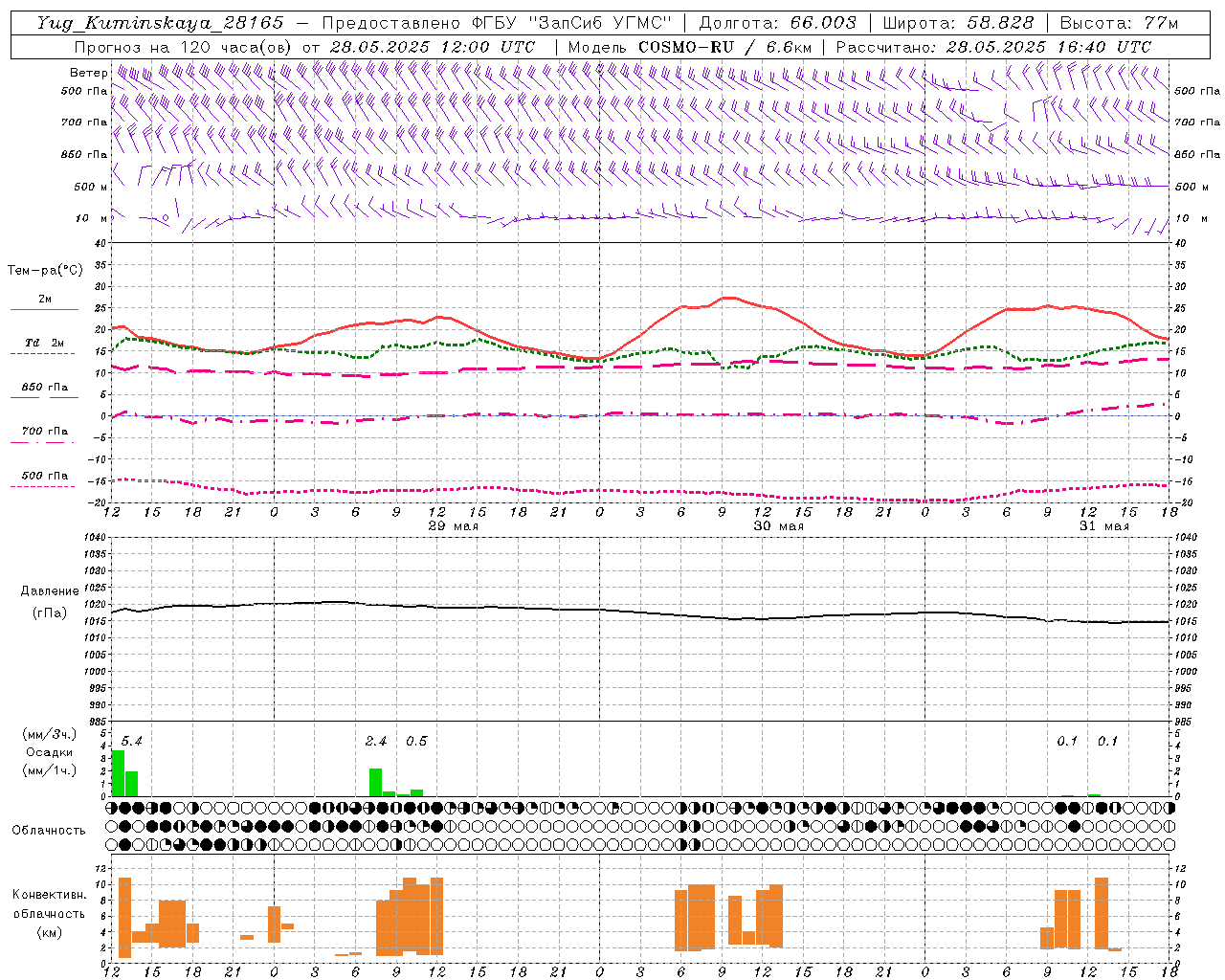Click the 700 гПа temperature legend entry
Screen dimensions: 1225x980
point(44,432)
